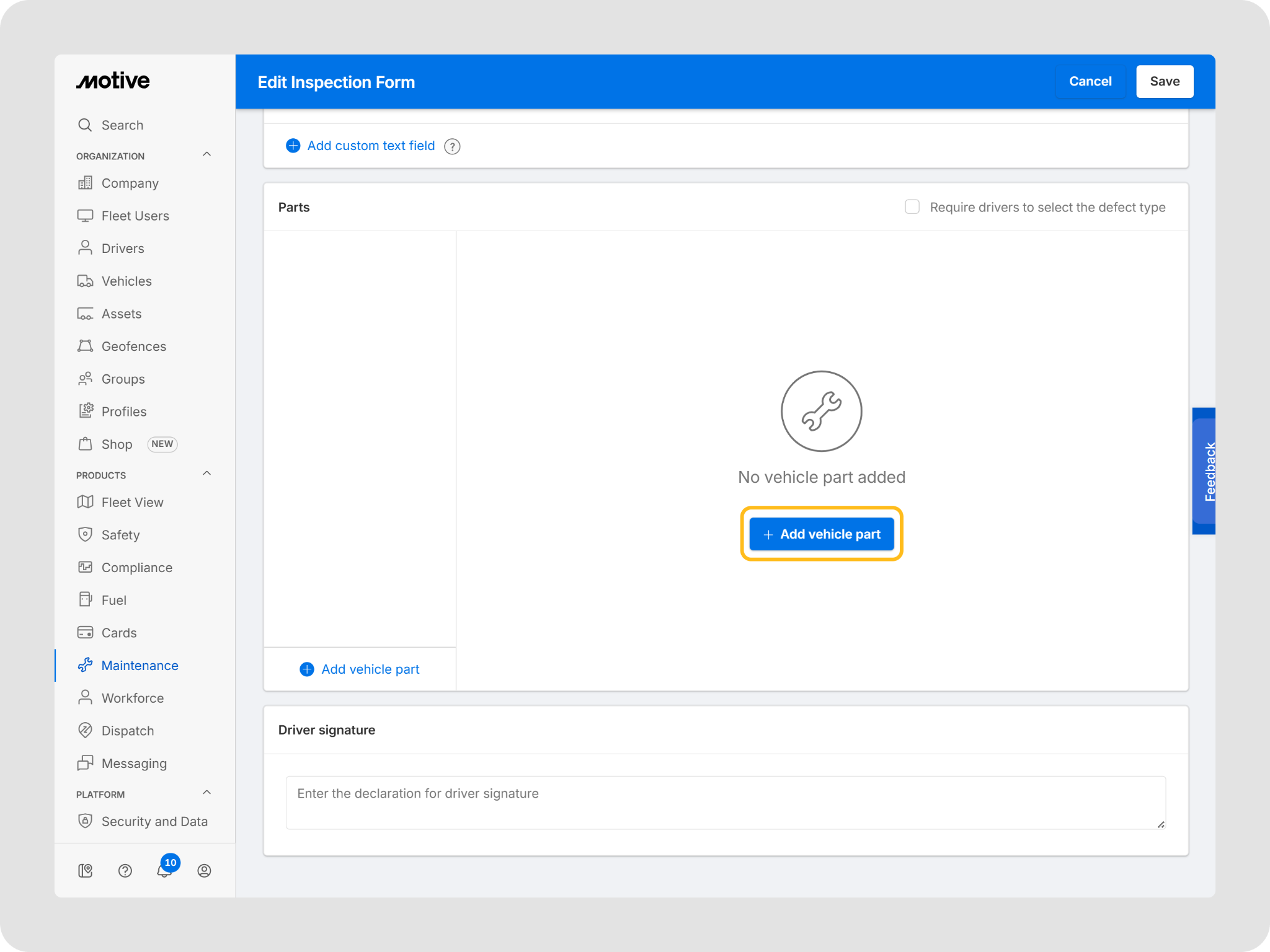Click the plus icon of bottom-left Add vehicle part
Image resolution: width=1270 pixels, height=952 pixels.
click(x=307, y=669)
